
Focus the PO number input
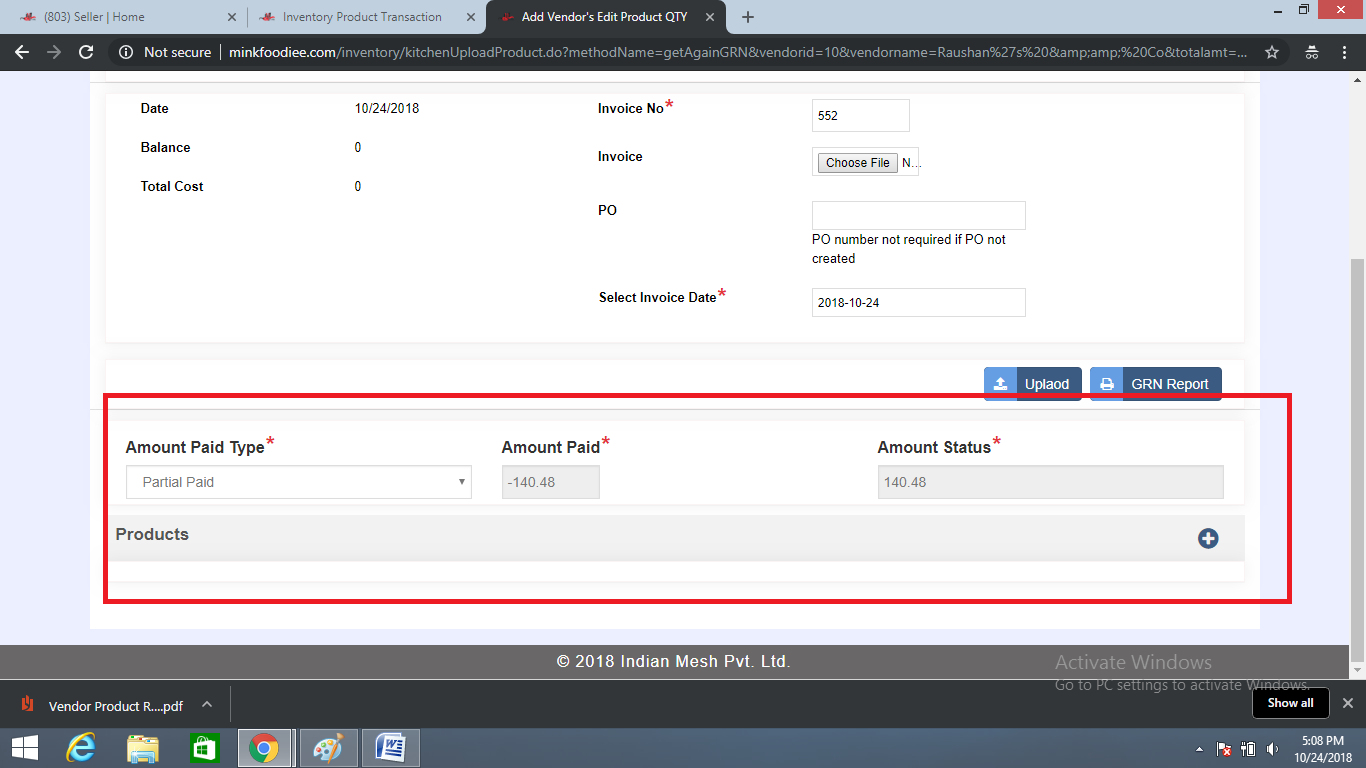point(919,216)
